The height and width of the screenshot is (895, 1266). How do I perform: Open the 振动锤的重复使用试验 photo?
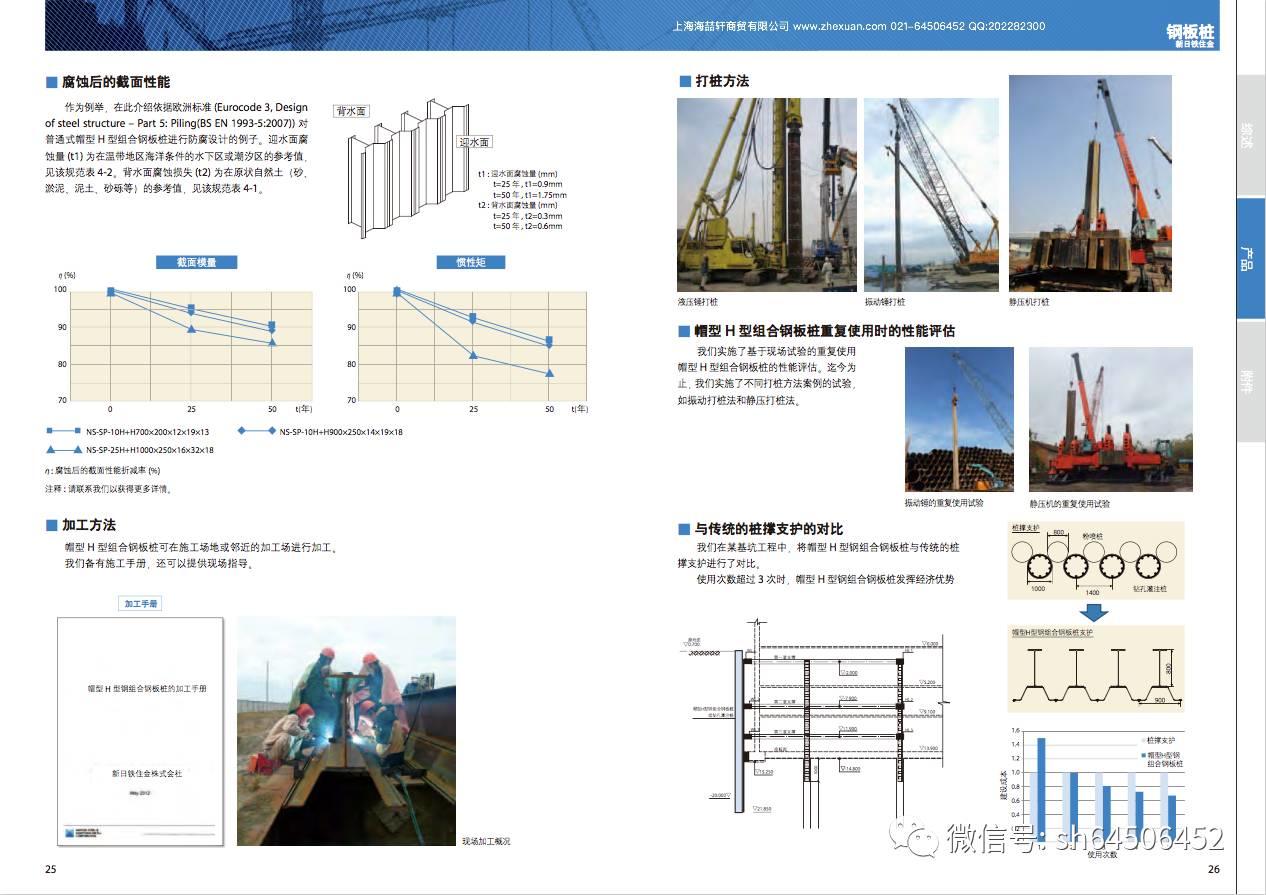959,419
